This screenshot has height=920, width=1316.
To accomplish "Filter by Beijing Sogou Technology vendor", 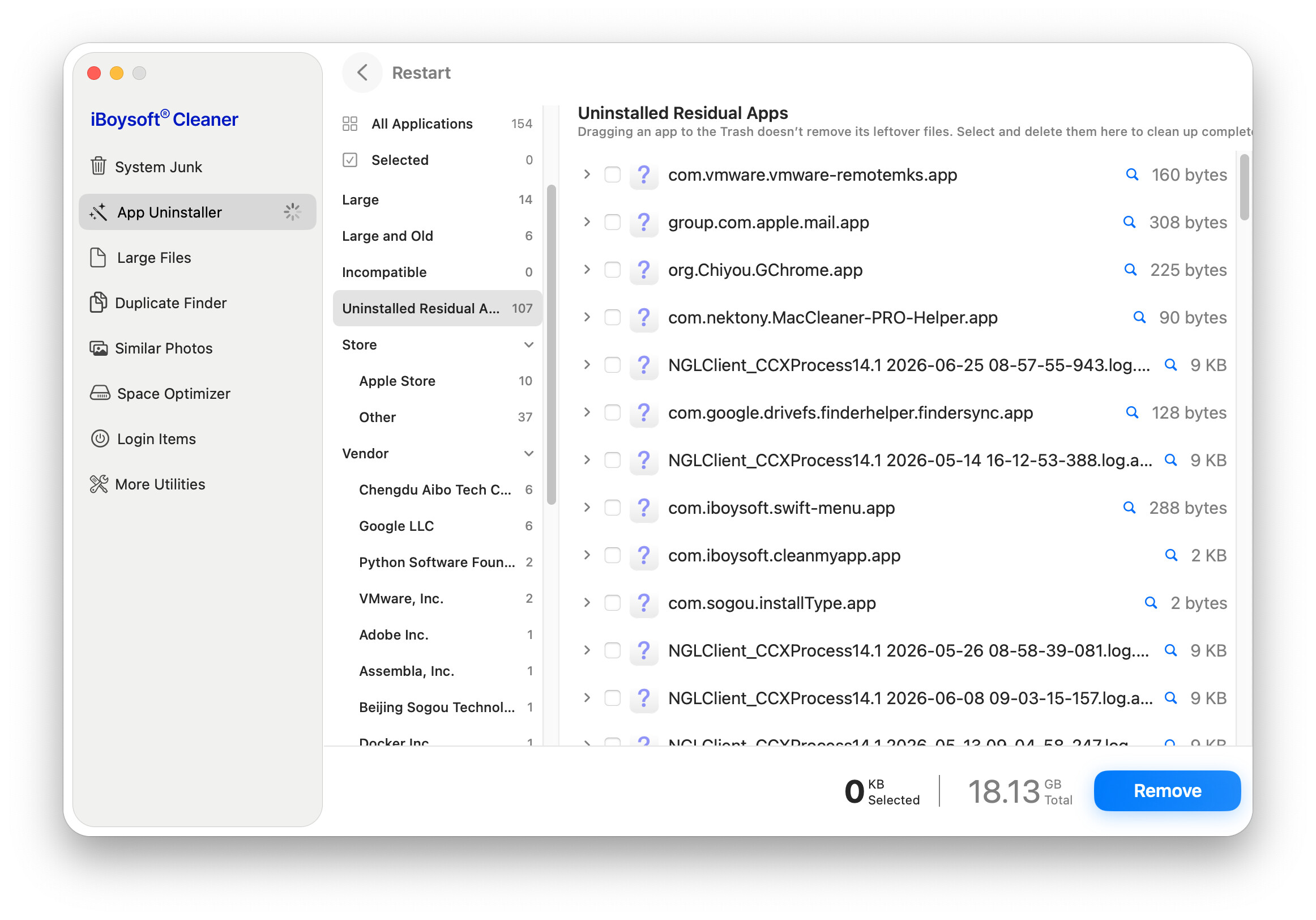I will click(437, 707).
